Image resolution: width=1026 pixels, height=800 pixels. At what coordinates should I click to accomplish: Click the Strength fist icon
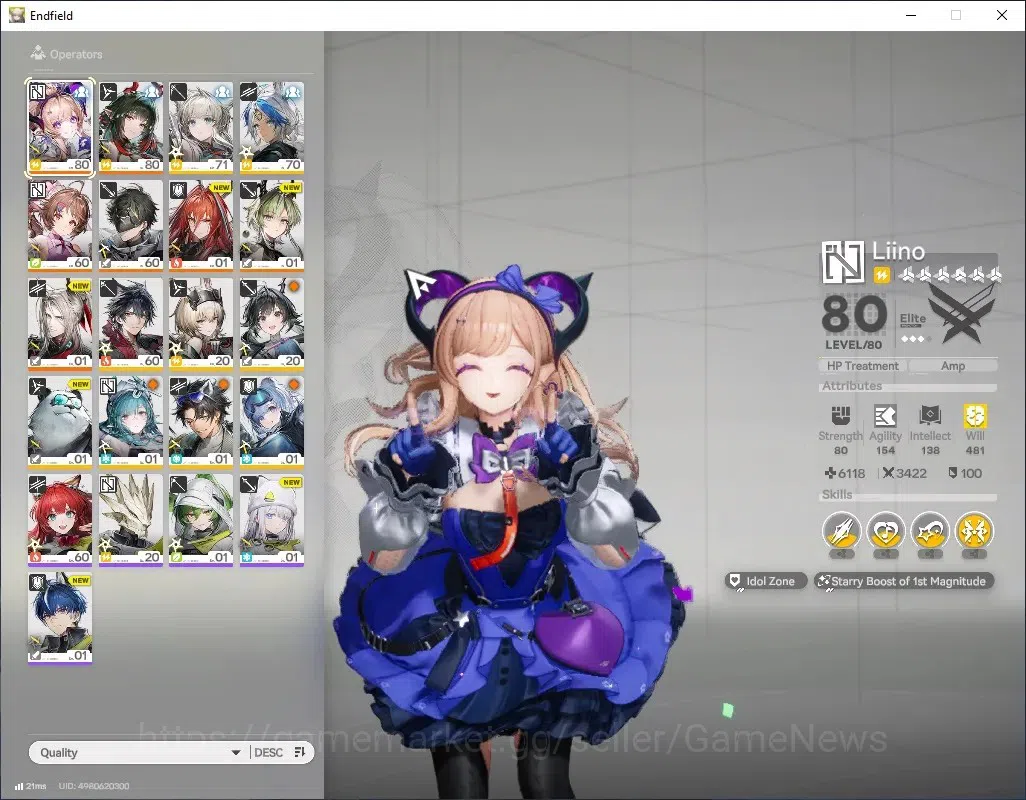840,415
